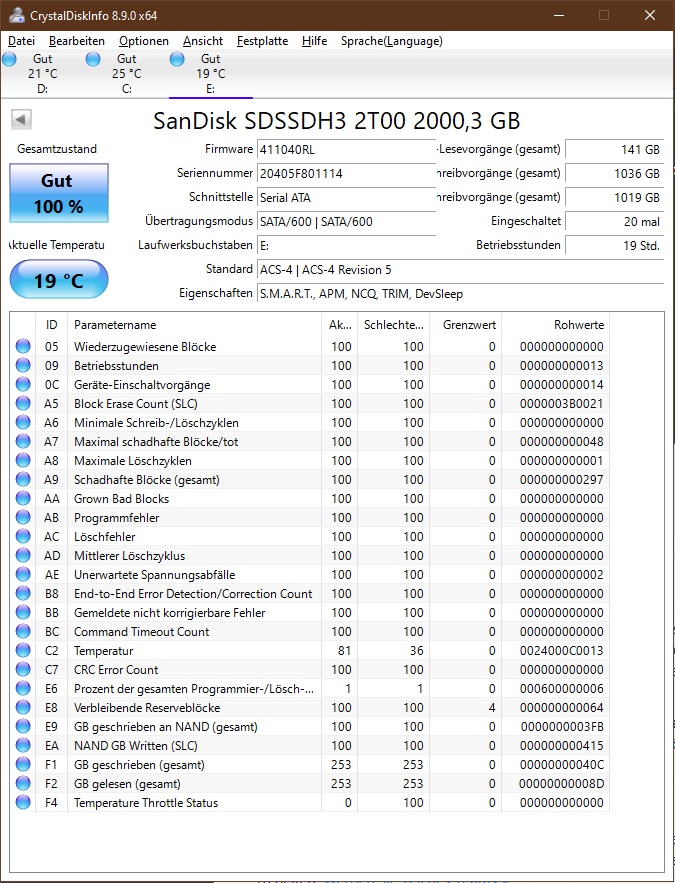
Task: Click the serial number field 20405F801114
Action: tap(346, 173)
